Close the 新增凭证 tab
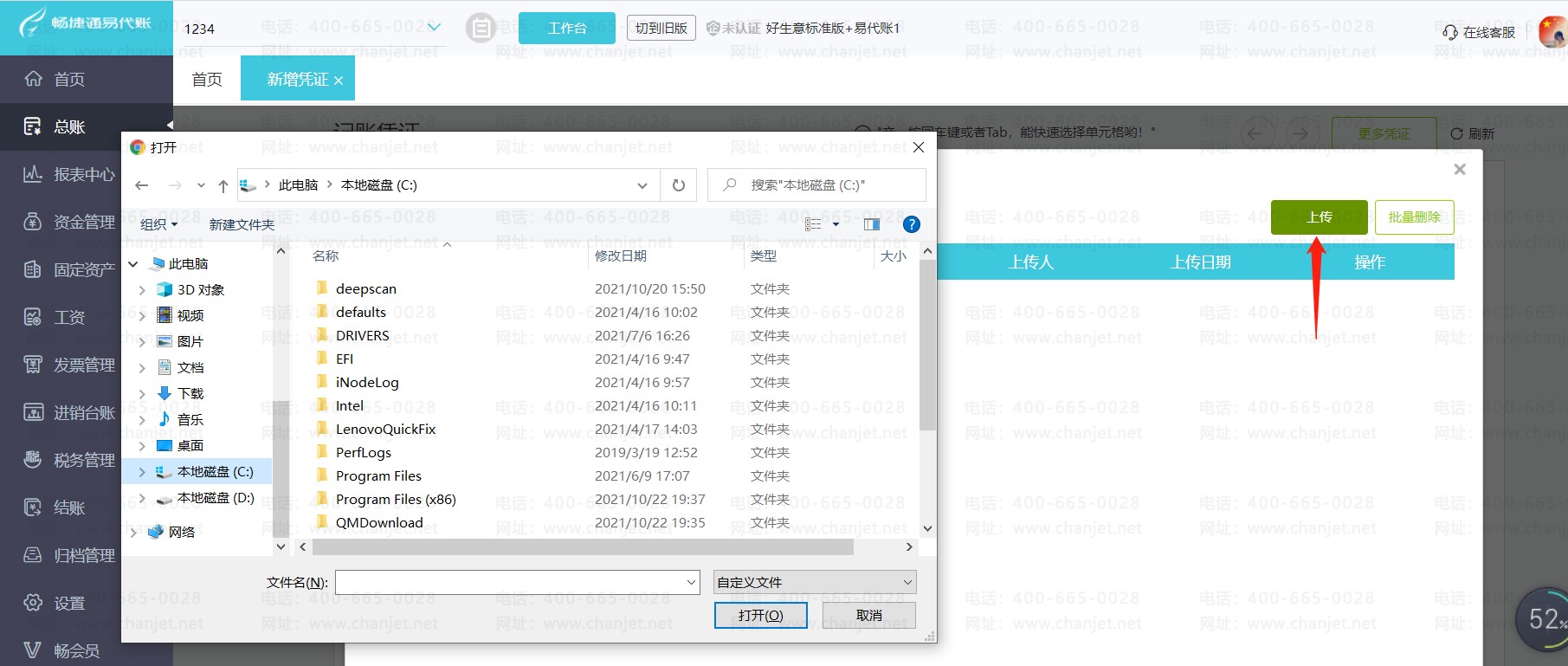This screenshot has height=666, width=1568. pyautogui.click(x=339, y=81)
